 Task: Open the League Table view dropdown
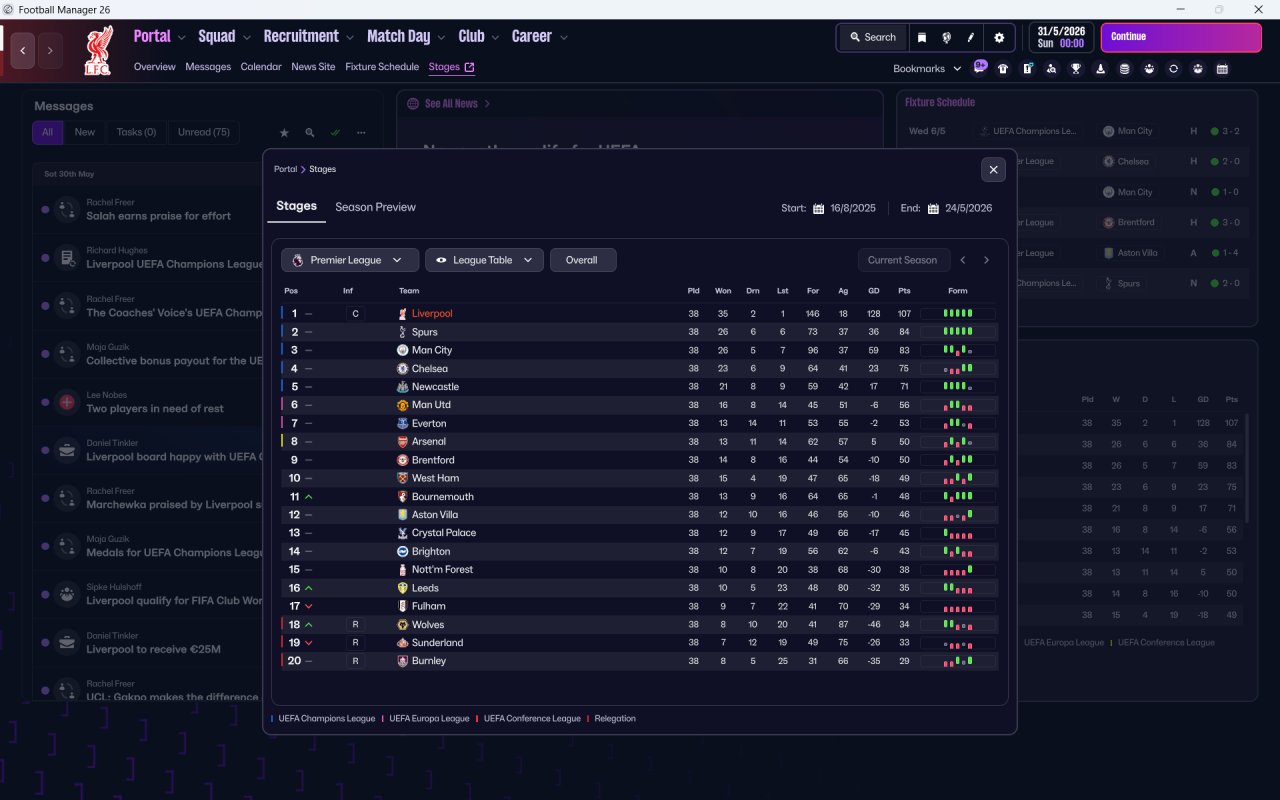click(485, 260)
